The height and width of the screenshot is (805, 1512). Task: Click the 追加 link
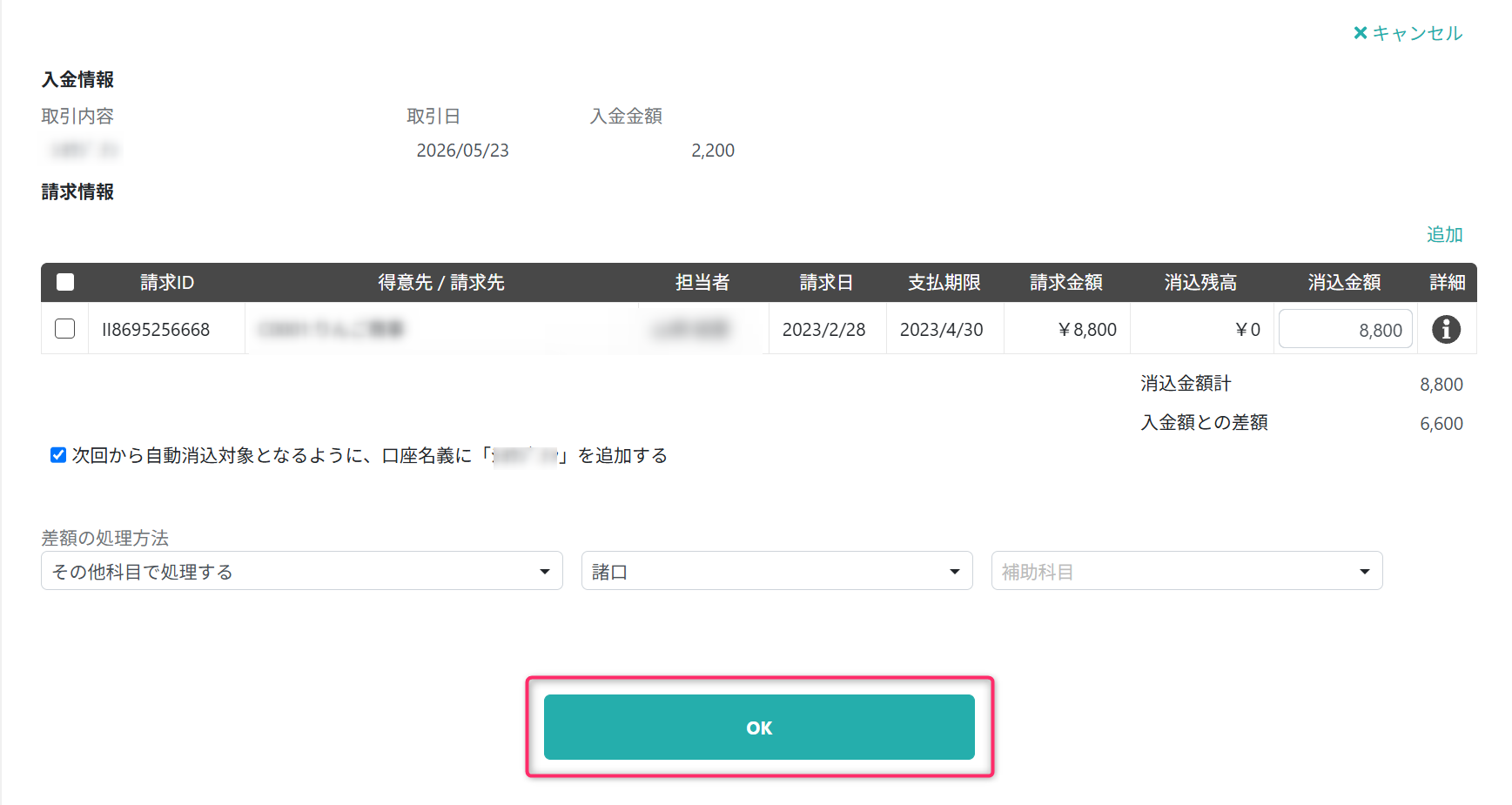1444,234
